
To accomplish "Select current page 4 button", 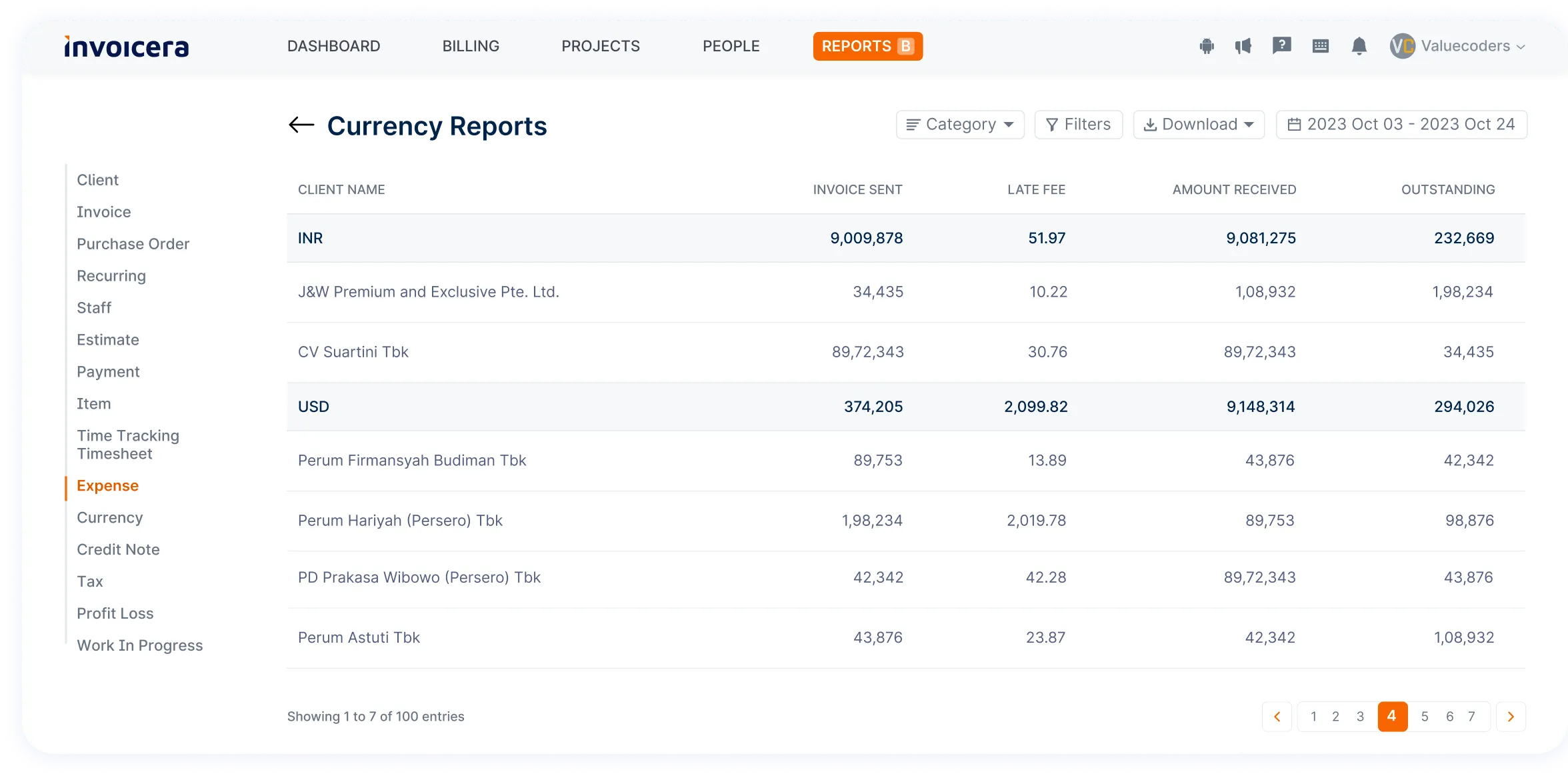I will pyautogui.click(x=1392, y=717).
